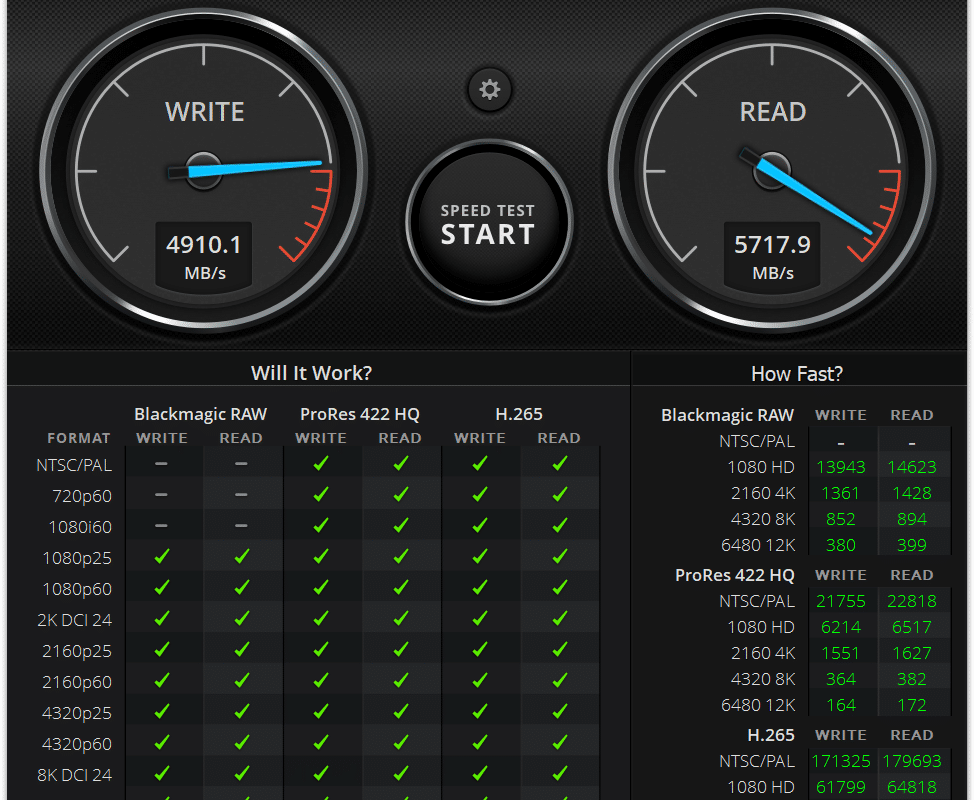Click ProRes 4320 8K read value 382
The width and height of the screenshot is (974, 800).
(x=911, y=680)
